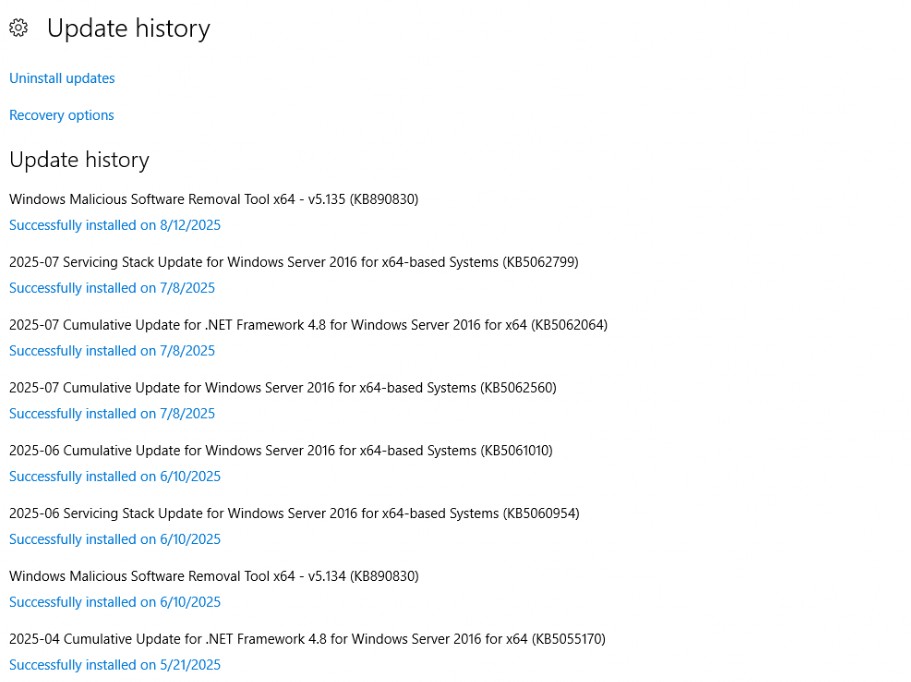This screenshot has height=682, width=911.
Task: Select 2025-06 Servicing Stack Update KB5060954 title
Action: coord(295,514)
